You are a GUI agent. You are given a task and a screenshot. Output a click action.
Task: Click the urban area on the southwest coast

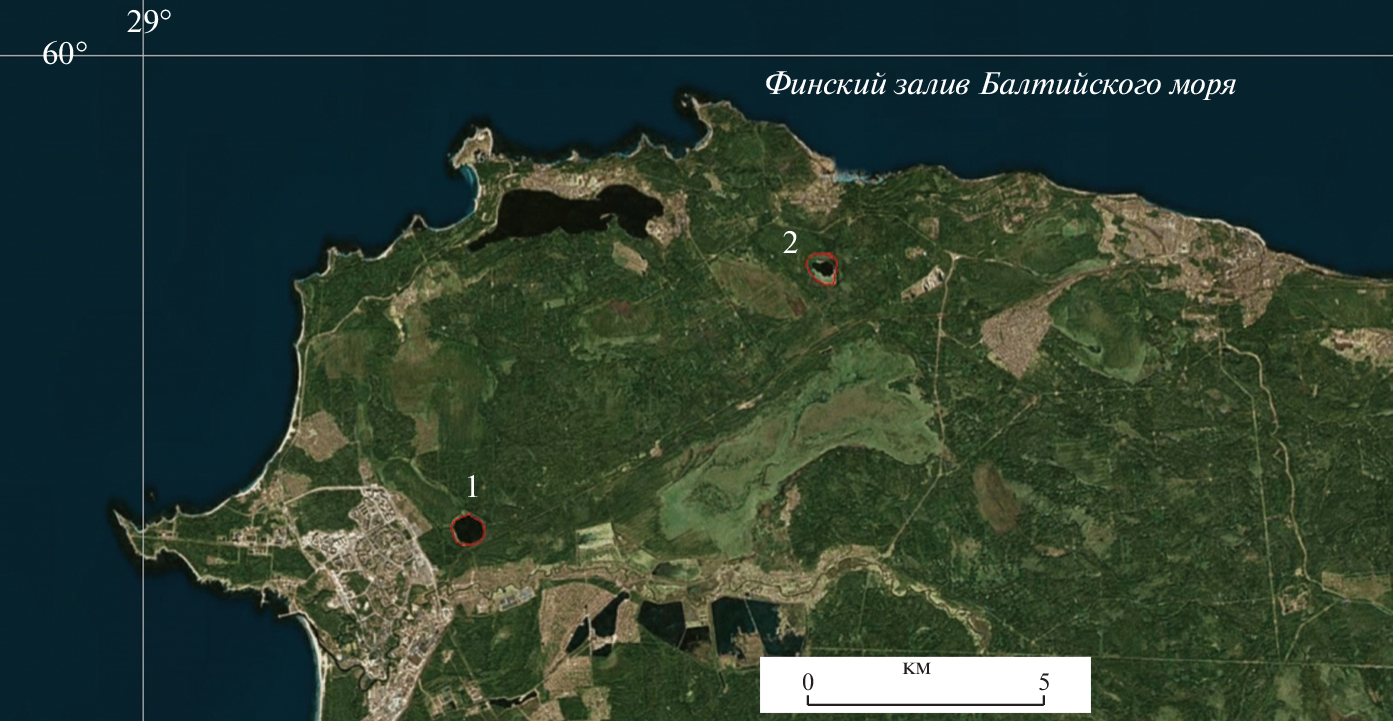click(370, 560)
